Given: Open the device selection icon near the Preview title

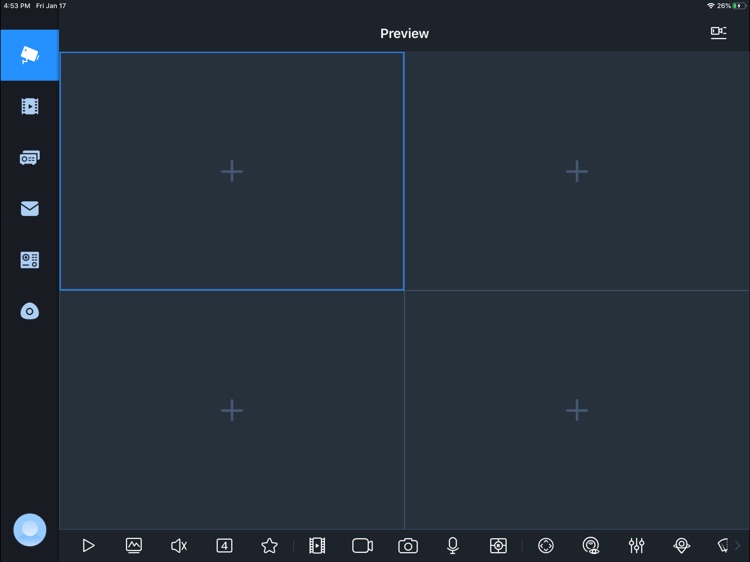Looking at the screenshot, I should point(718,33).
